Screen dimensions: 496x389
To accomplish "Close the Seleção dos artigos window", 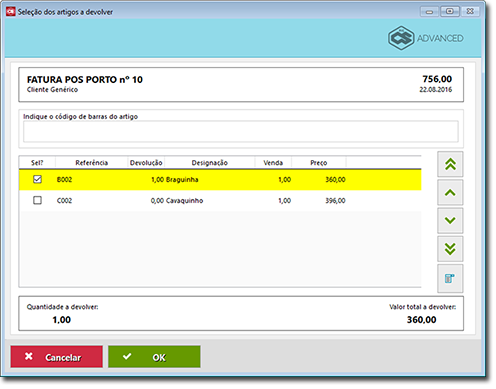I will [x=470, y=12].
